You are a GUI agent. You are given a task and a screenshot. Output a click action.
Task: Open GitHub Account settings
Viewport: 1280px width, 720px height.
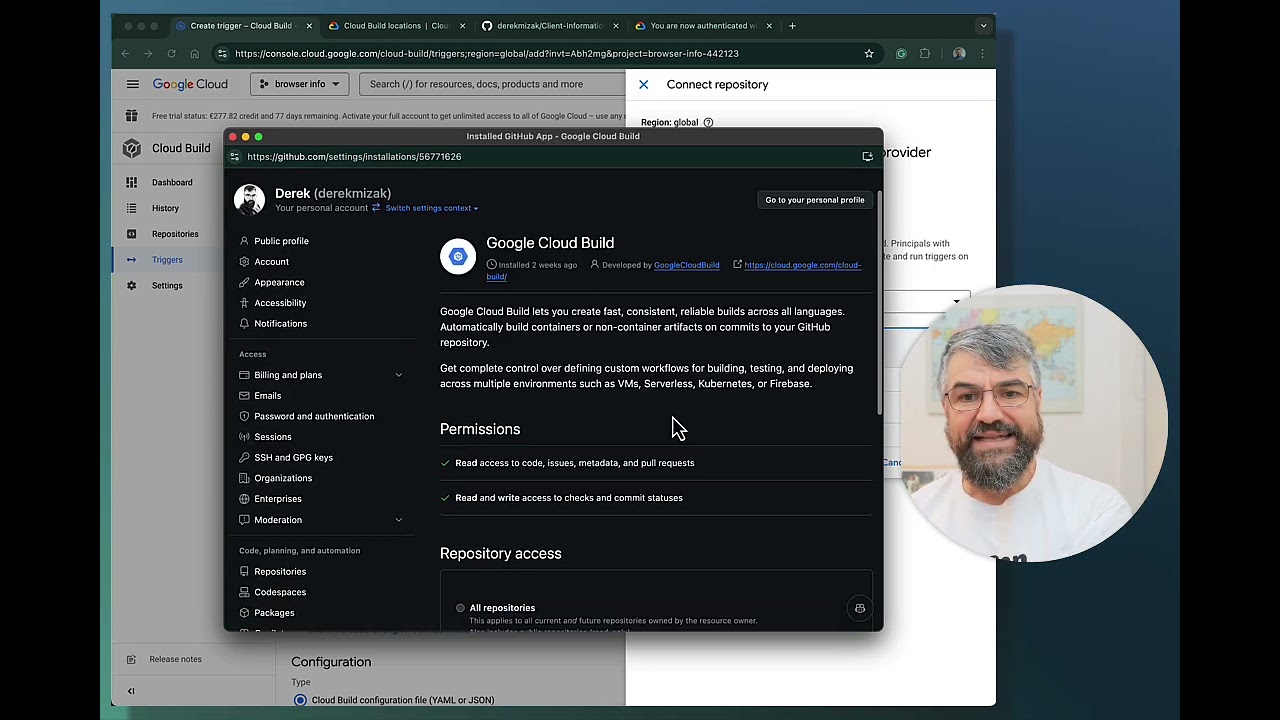click(x=271, y=262)
